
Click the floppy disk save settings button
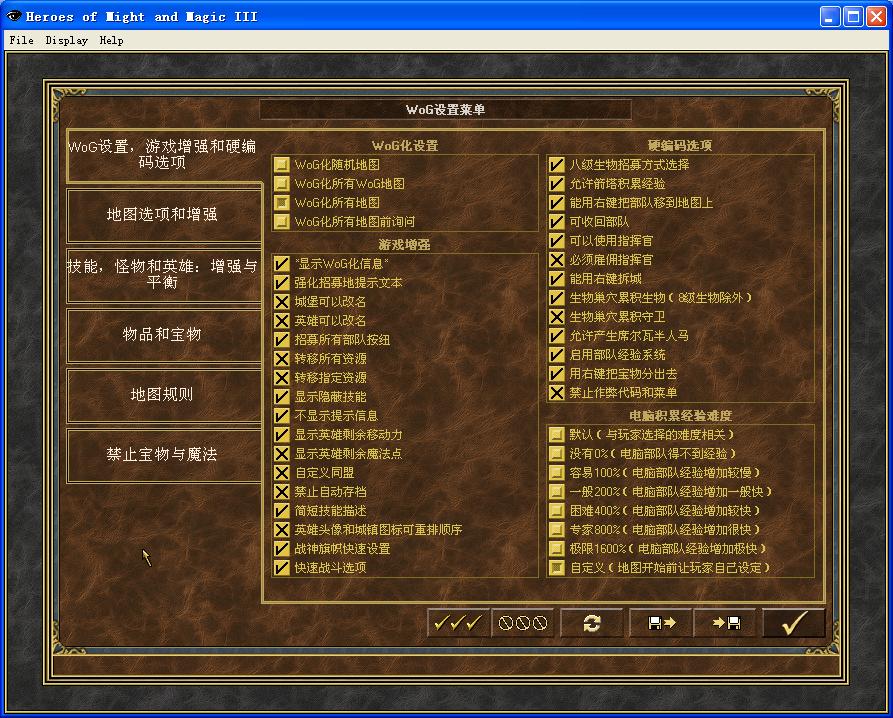(660, 622)
